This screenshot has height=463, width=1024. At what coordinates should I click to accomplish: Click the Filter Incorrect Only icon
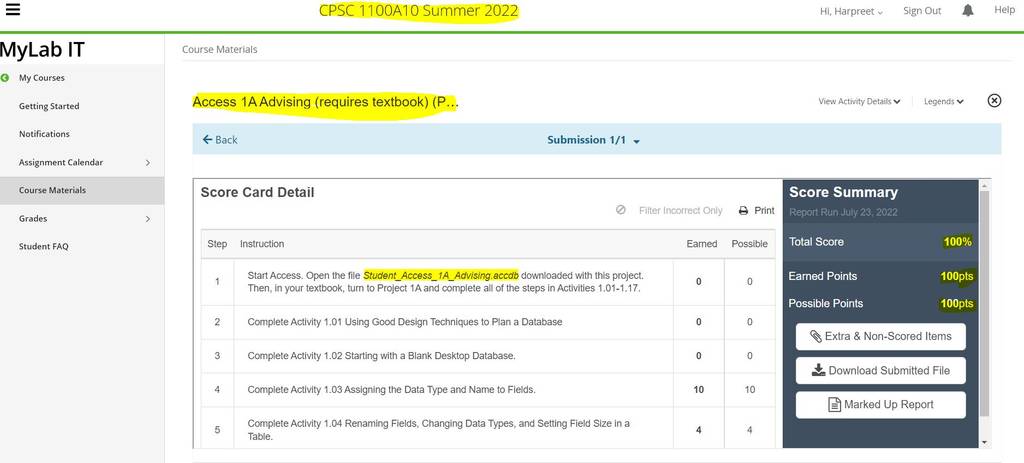[x=620, y=210]
